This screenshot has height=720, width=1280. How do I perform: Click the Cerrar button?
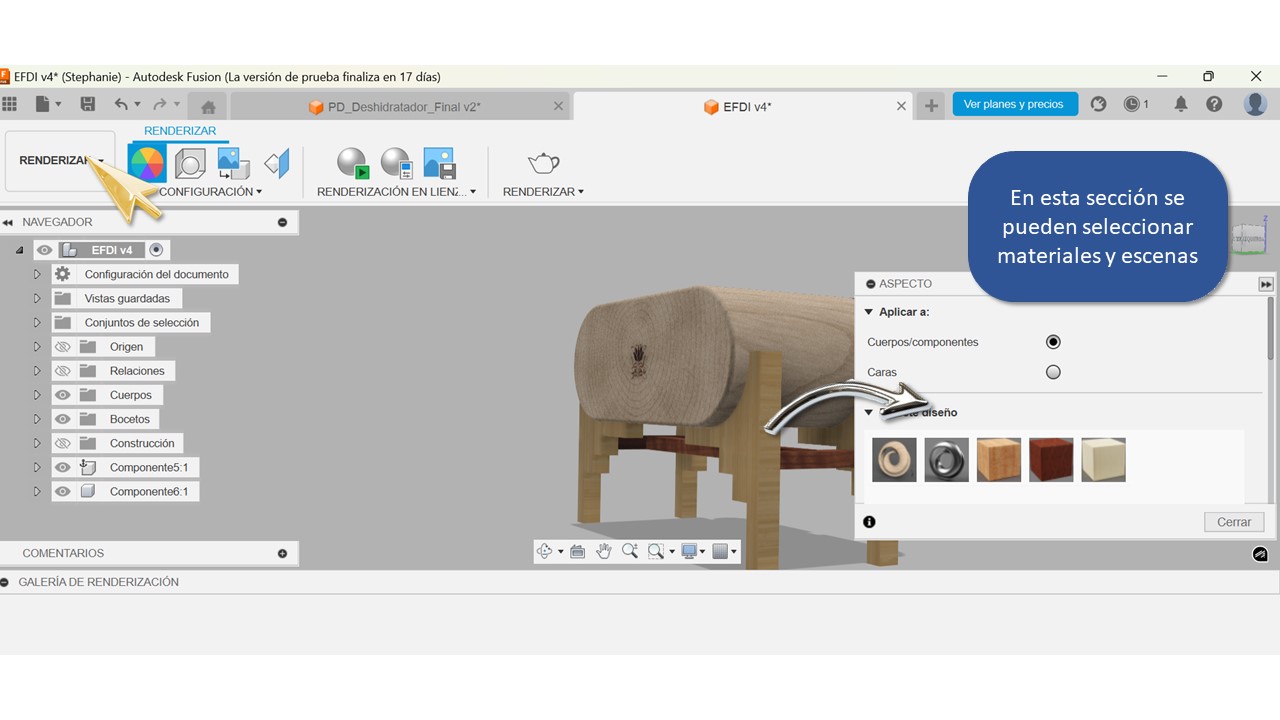point(1233,522)
